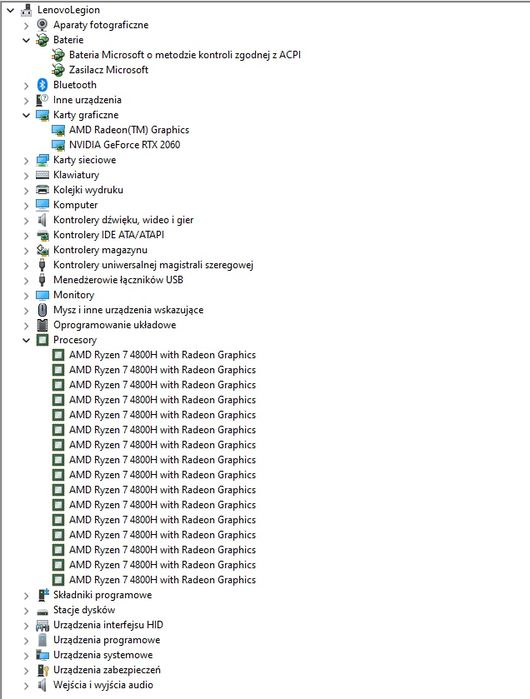Click the Procesory chip icon

pos(42,340)
